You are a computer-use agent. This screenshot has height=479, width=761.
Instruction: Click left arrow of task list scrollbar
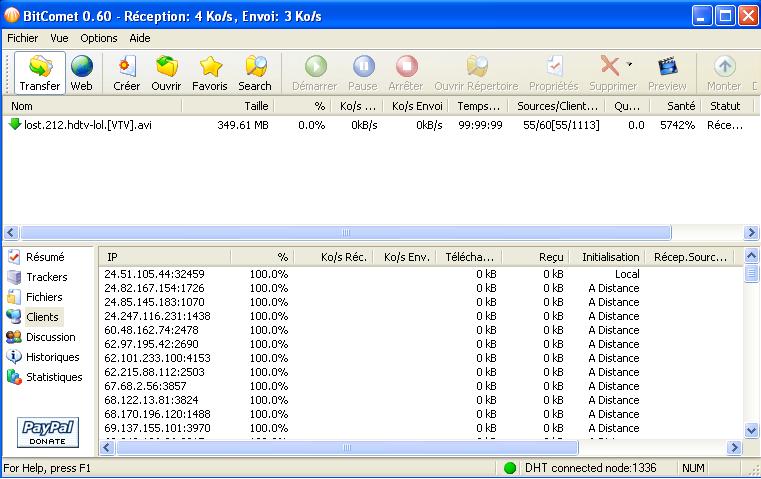11,232
